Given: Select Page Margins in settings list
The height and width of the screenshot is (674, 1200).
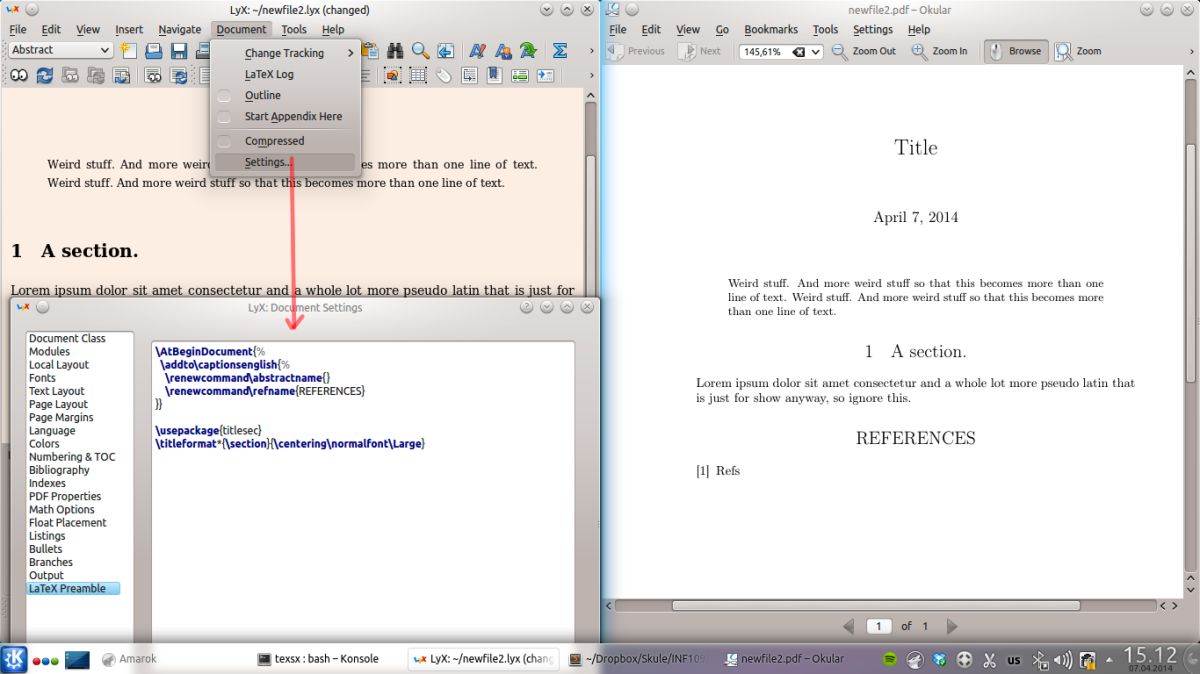Looking at the screenshot, I should click(x=61, y=417).
